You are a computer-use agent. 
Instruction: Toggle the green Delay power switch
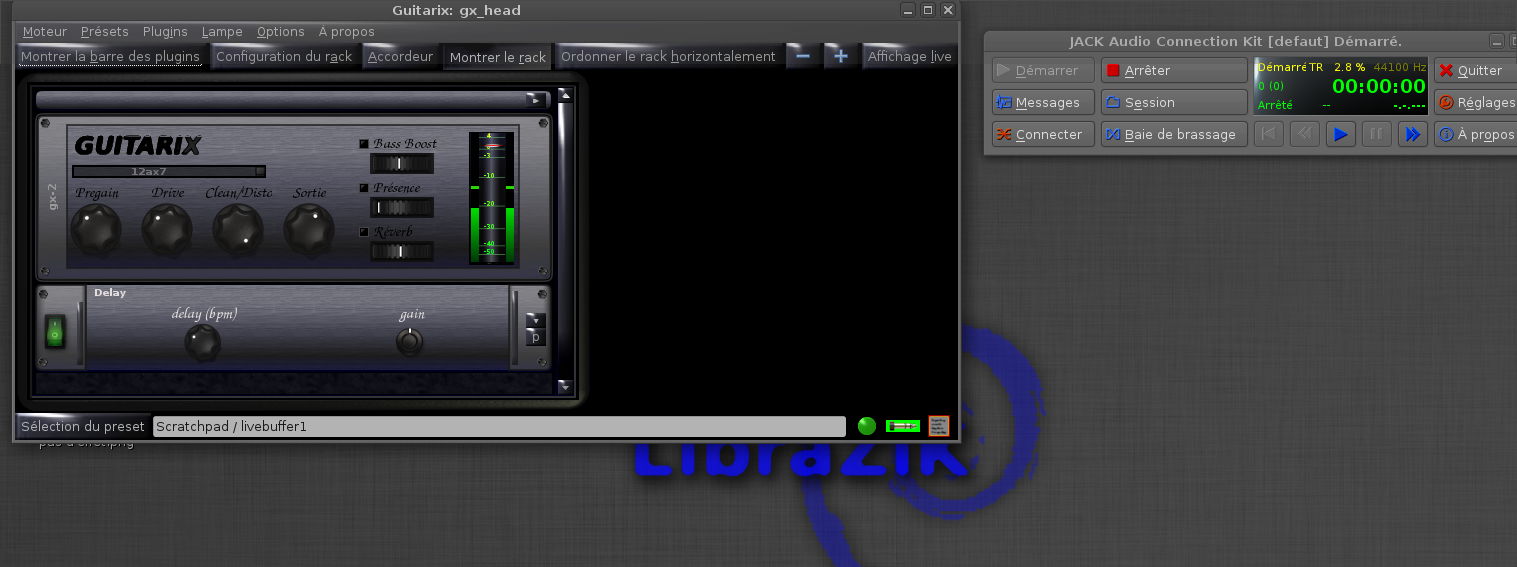click(55, 331)
